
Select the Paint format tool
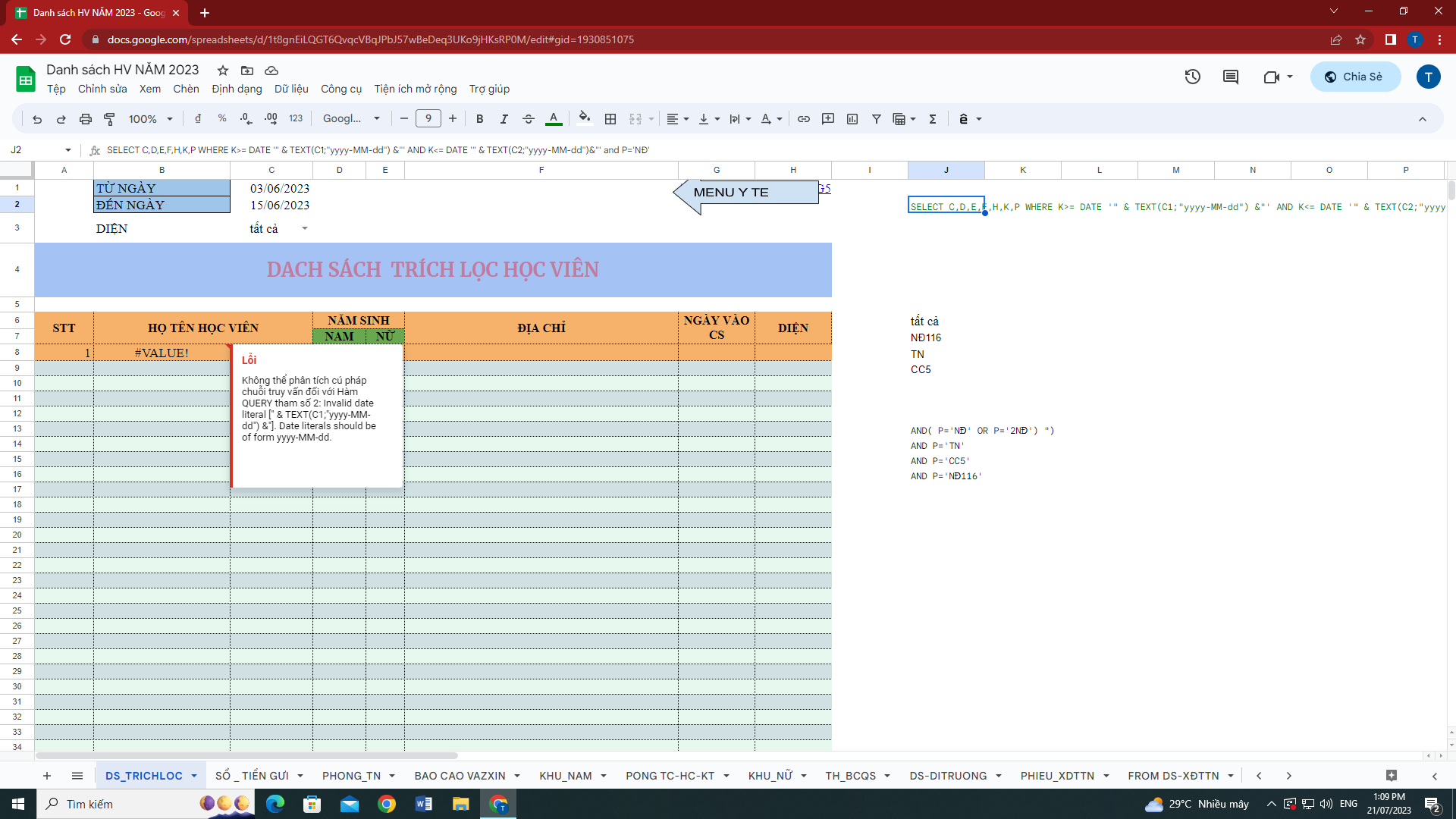[x=109, y=119]
